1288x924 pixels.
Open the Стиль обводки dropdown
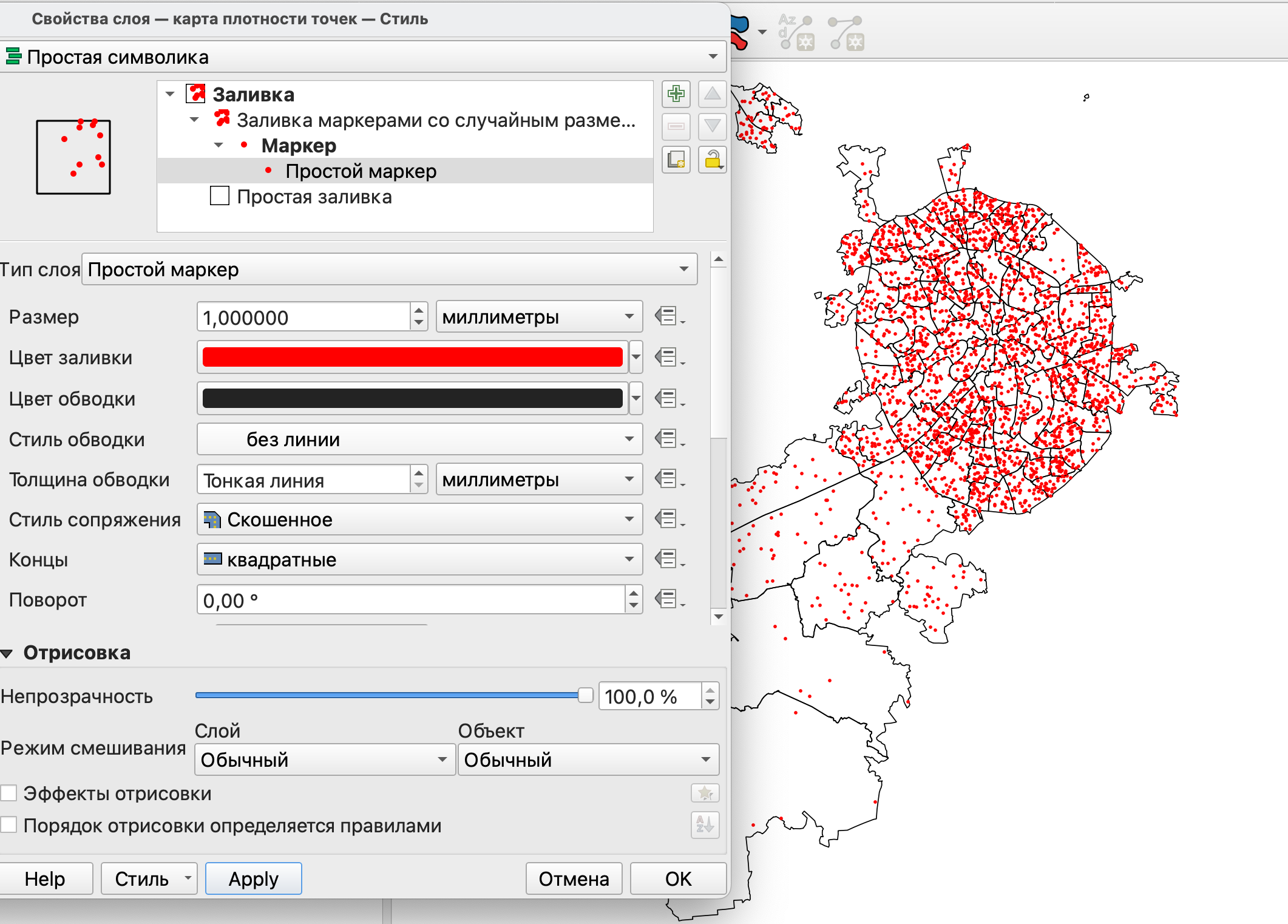coord(419,439)
